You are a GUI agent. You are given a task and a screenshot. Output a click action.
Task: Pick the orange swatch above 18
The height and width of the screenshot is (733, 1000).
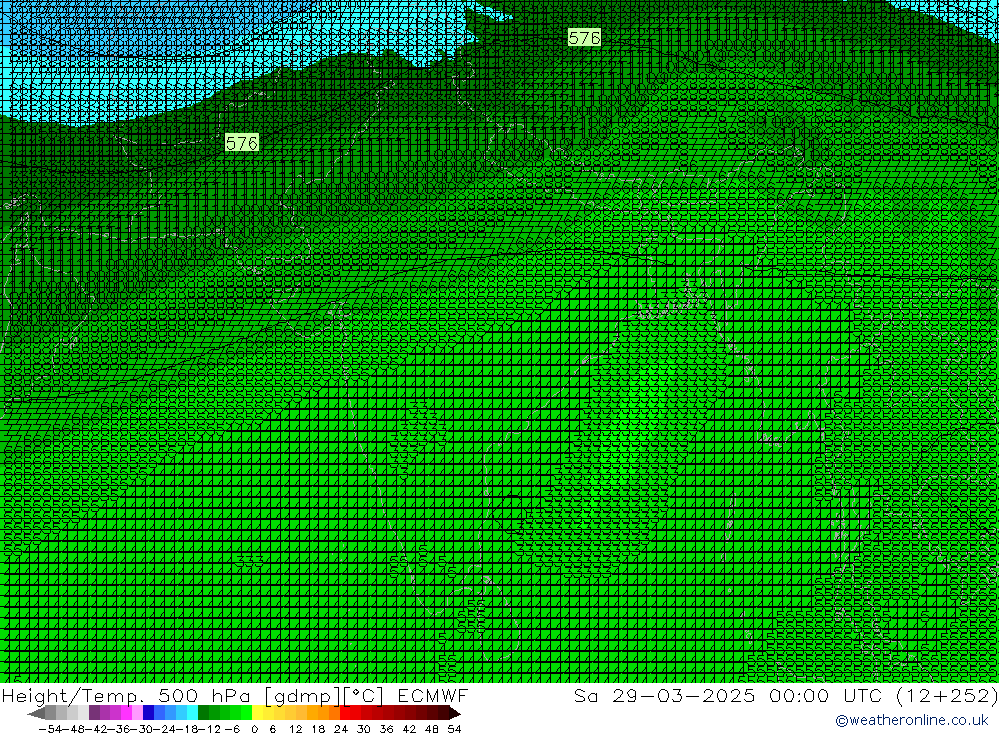tap(323, 713)
